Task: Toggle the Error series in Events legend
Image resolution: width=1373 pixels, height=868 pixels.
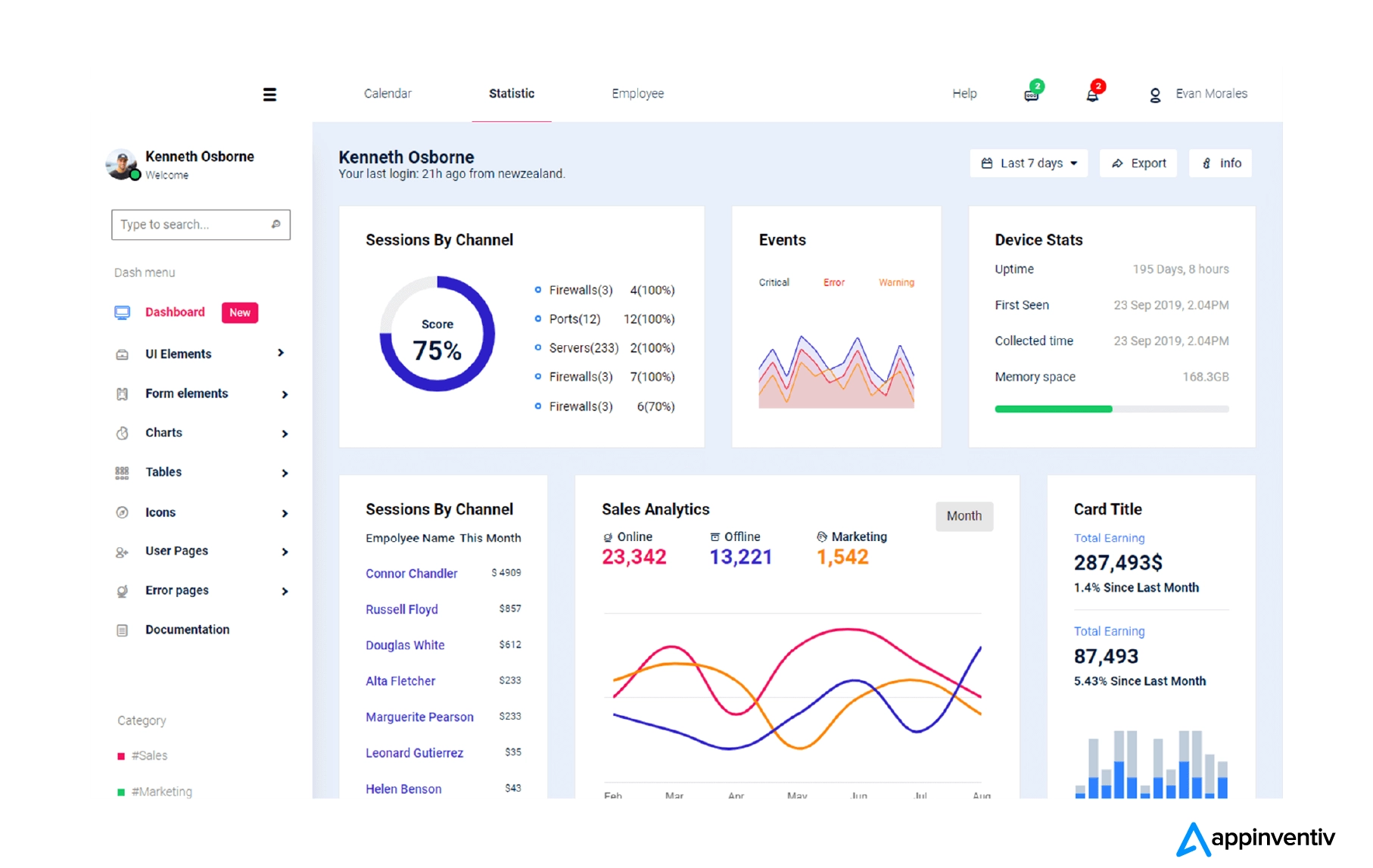Action: 833,282
